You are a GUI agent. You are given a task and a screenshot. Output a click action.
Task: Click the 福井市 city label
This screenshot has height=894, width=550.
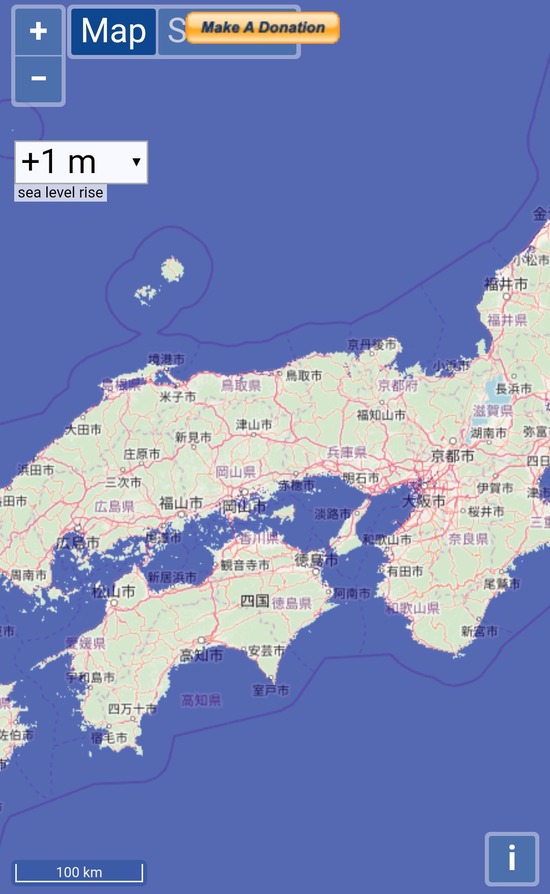point(506,284)
